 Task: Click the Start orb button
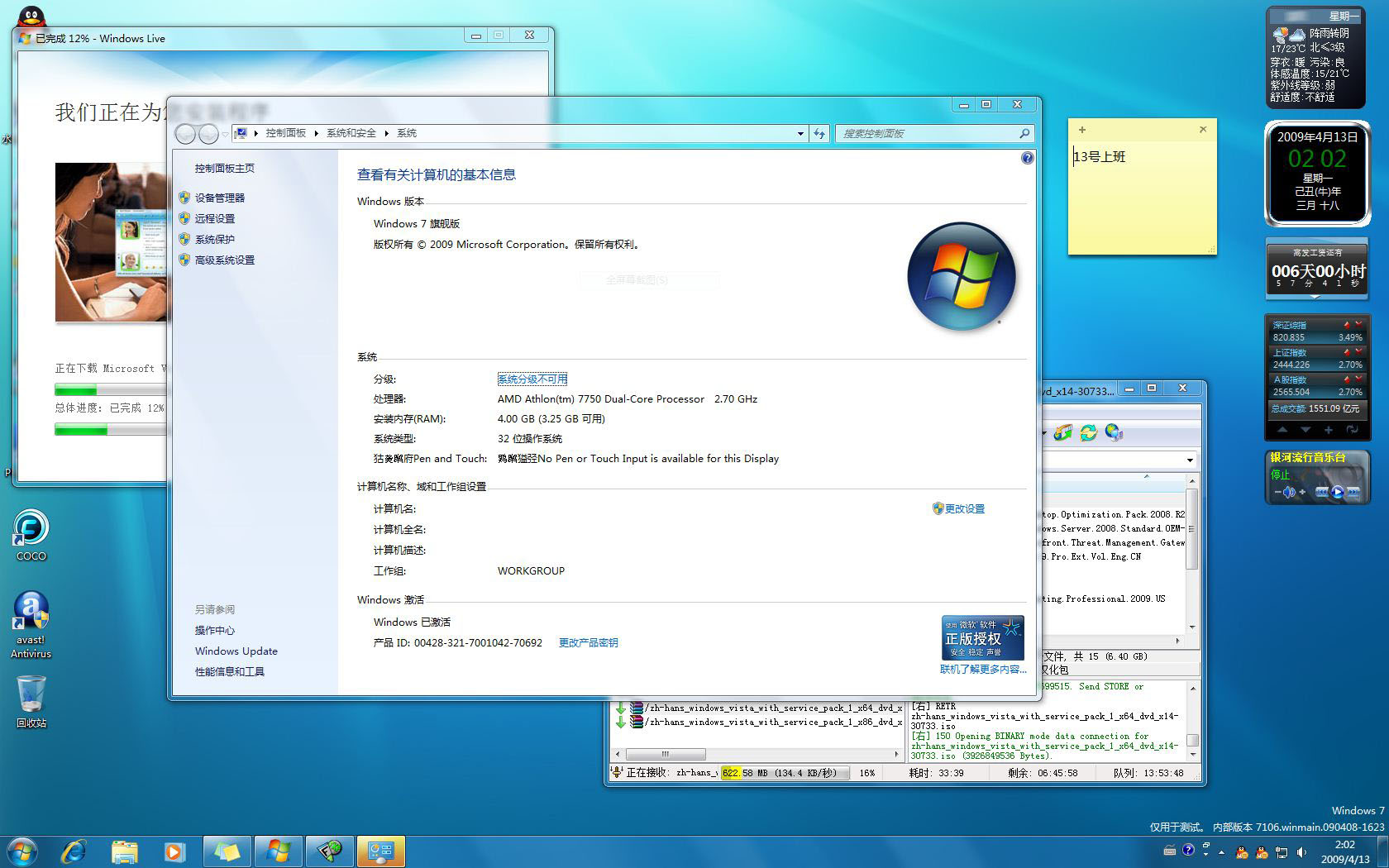[22, 851]
